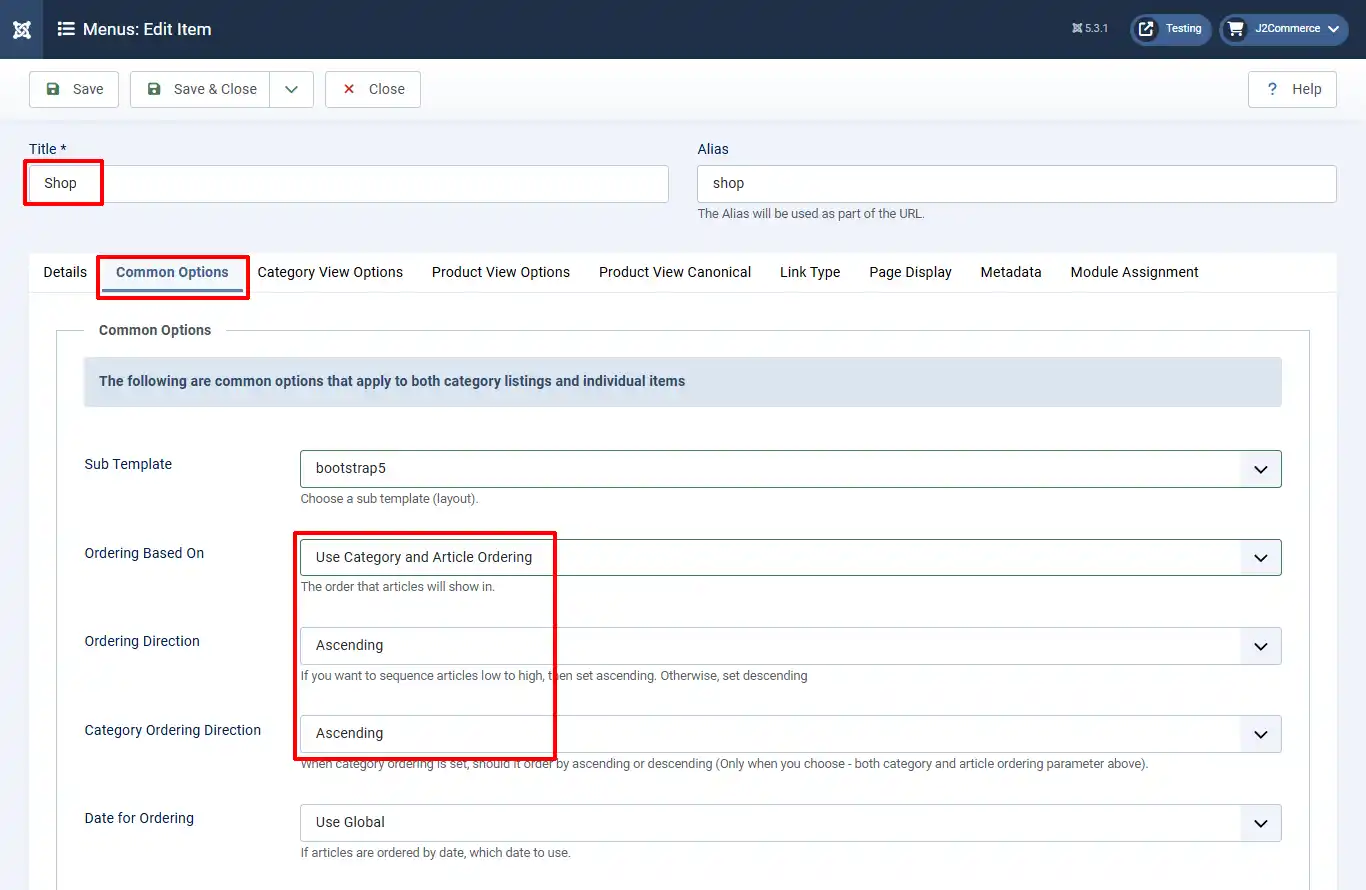The height and width of the screenshot is (890, 1366).
Task: Click the Menus list icon in header
Action: (66, 29)
